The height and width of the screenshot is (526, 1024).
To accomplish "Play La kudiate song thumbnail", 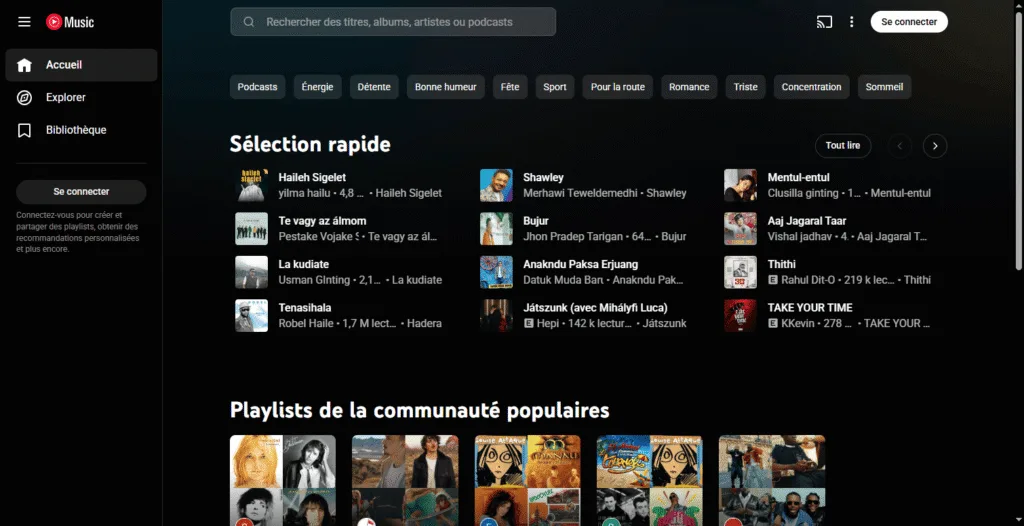I will [x=251, y=272].
